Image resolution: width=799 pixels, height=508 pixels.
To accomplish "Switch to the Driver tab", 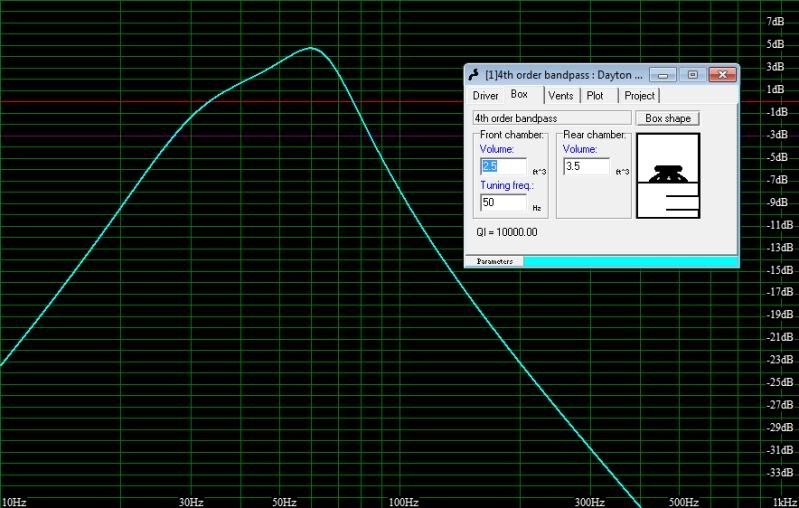I will tap(485, 95).
